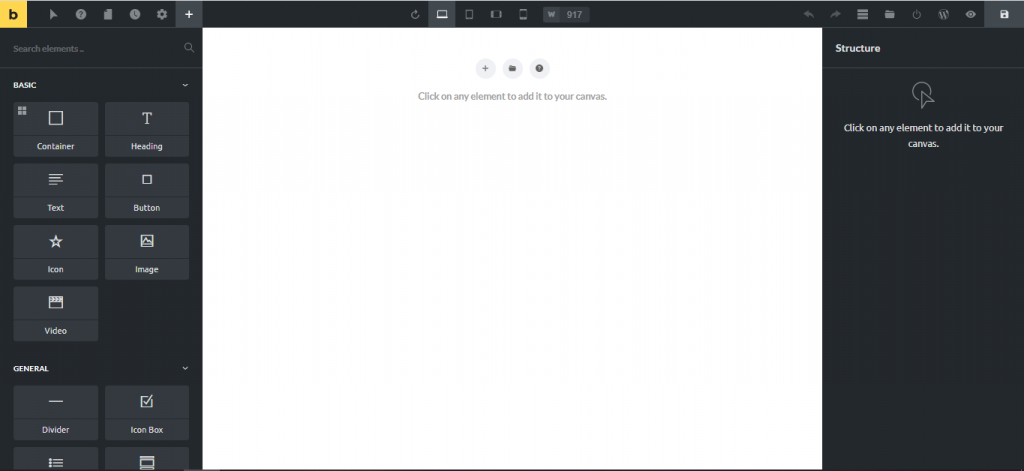This screenshot has height=471, width=1024.
Task: Open the help question mark in top toolbar
Action: [81, 14]
